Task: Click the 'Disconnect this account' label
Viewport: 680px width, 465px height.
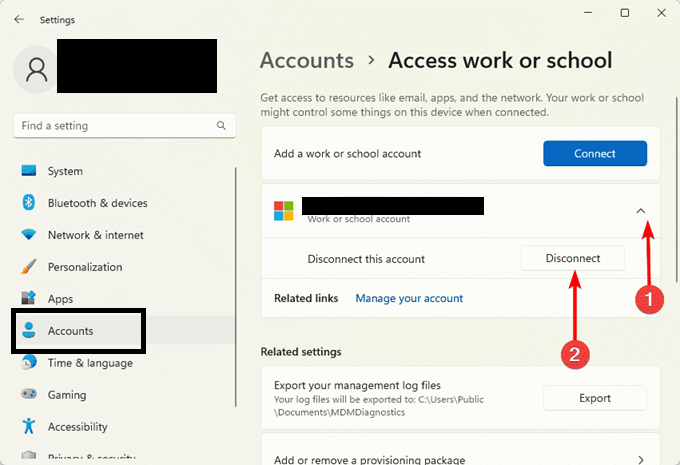Action: click(x=366, y=259)
